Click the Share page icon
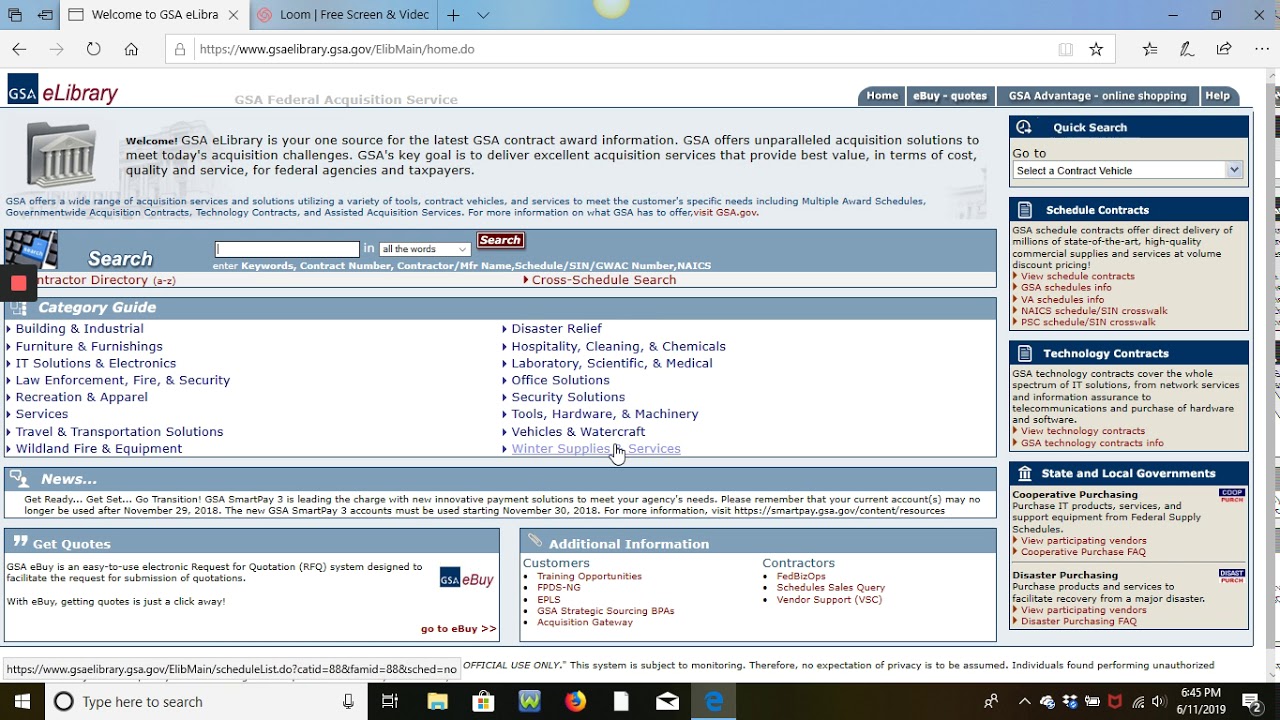The image size is (1280, 720). [1224, 49]
